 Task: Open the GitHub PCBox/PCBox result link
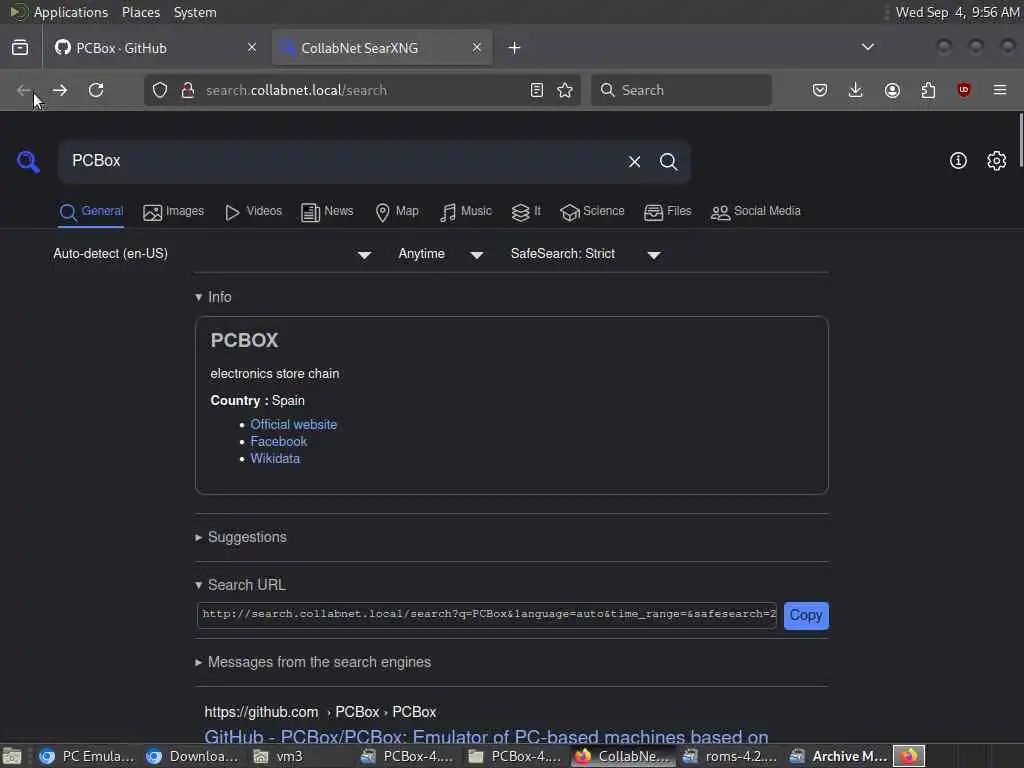click(x=486, y=737)
